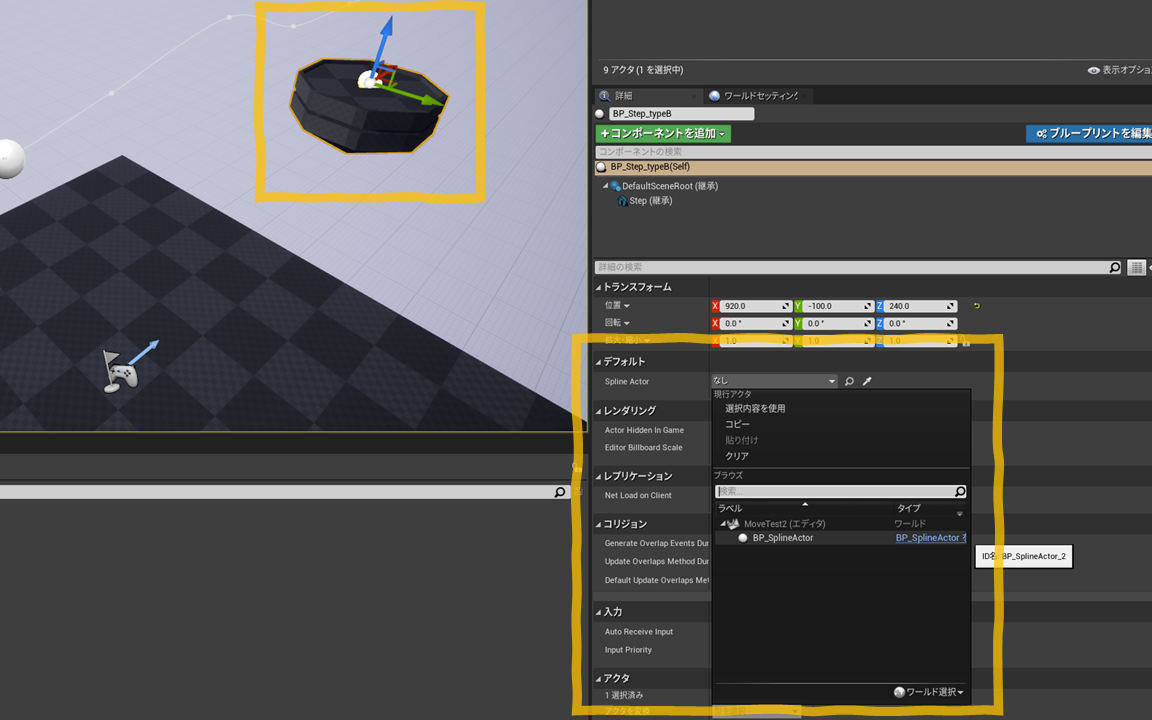Click the white sphere actor in viewport

coord(9,159)
